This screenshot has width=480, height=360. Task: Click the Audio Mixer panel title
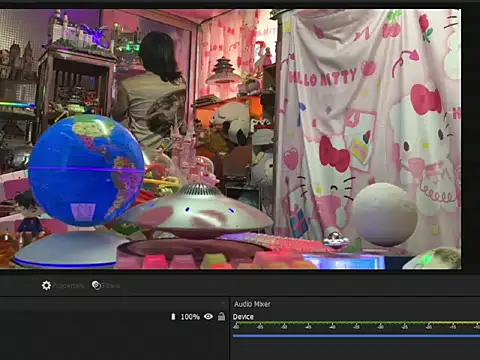tap(252, 304)
